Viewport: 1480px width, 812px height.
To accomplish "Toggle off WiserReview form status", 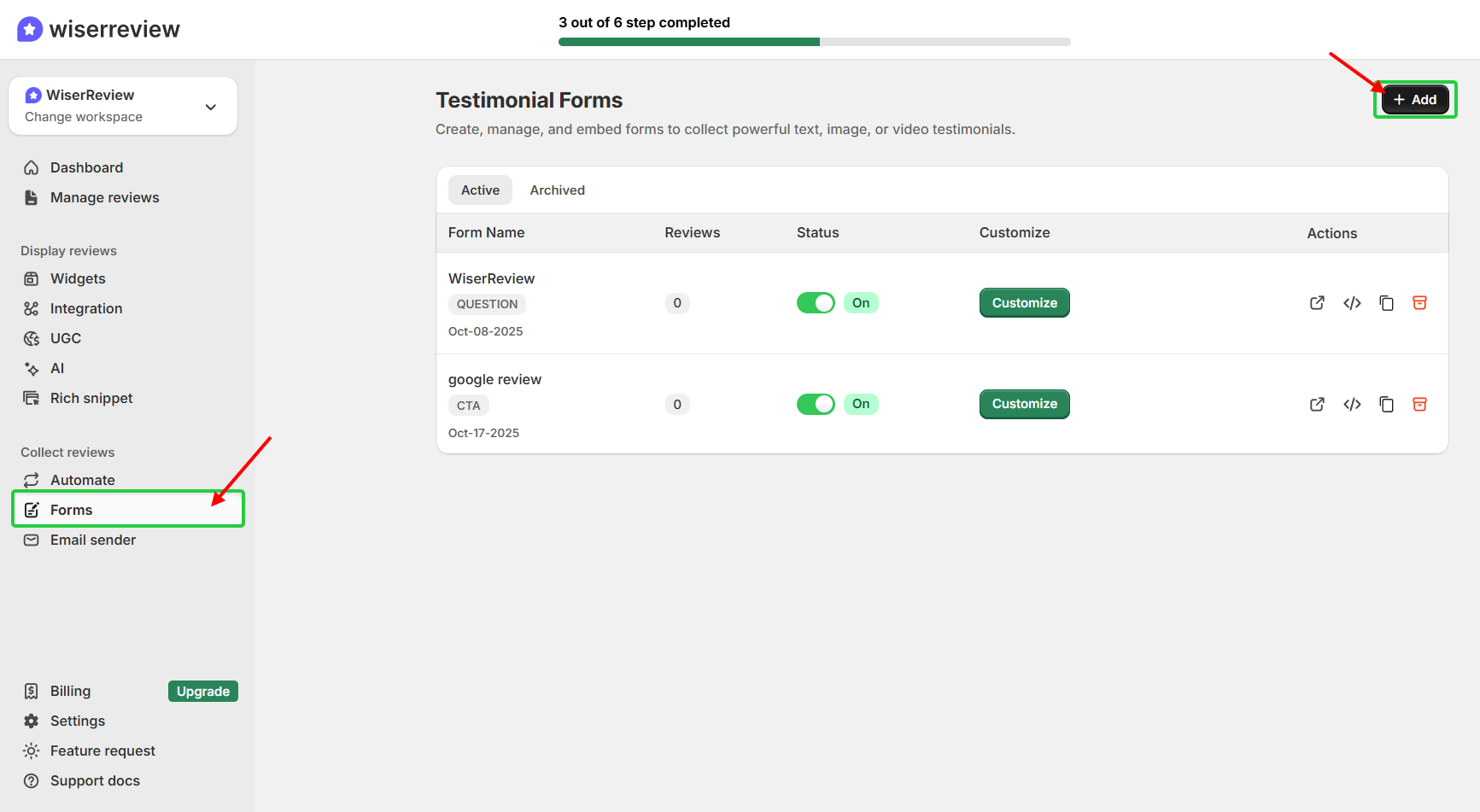I will 816,303.
